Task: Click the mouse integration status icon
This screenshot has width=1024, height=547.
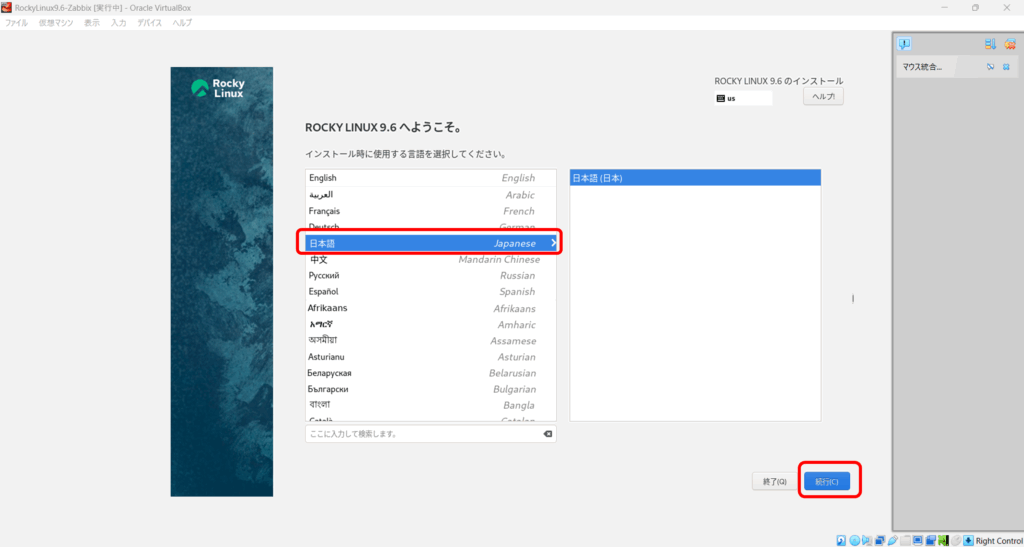Action: coord(956,540)
